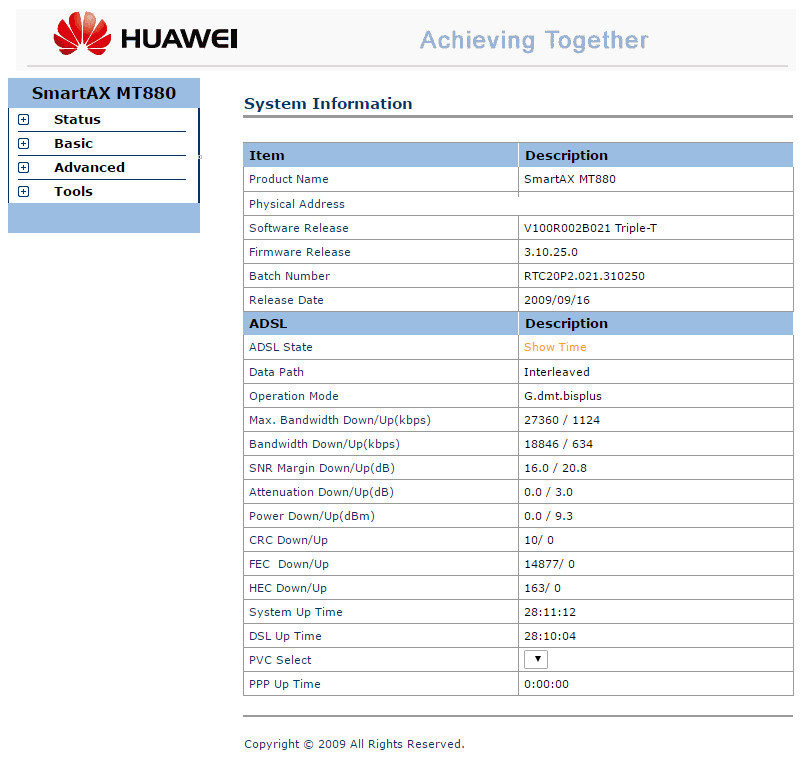This screenshot has height=760, width=802.
Task: Click the Achieving Together slogan
Action: coord(534,40)
